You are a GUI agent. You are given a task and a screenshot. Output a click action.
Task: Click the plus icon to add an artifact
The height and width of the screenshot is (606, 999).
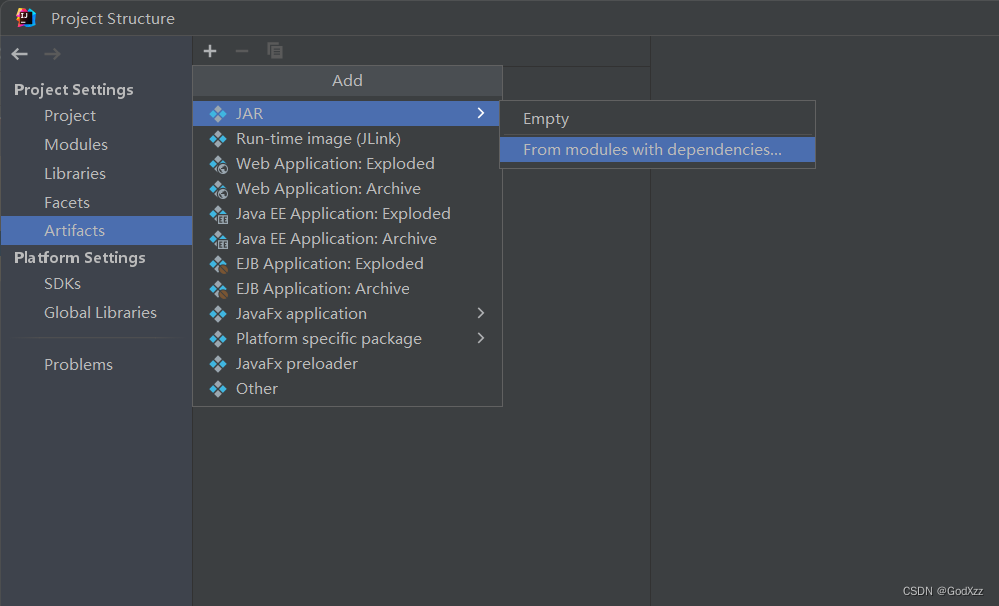(x=210, y=51)
